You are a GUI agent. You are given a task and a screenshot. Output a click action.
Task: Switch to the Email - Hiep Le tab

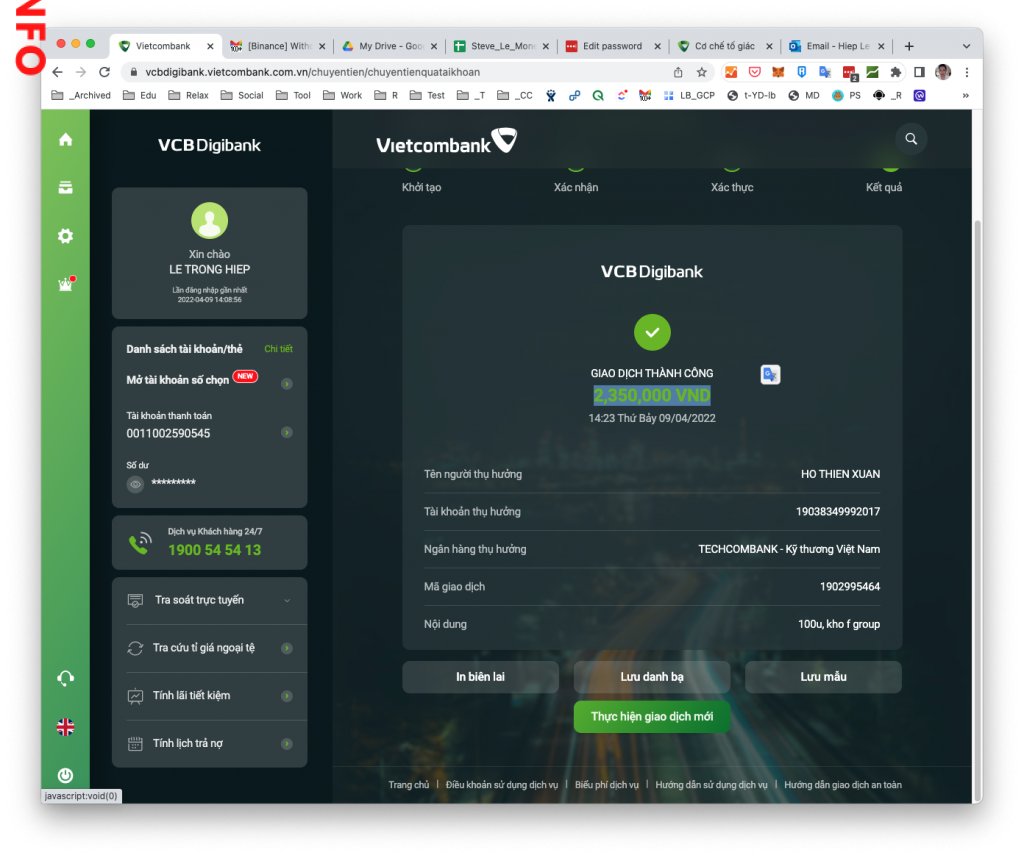[x=837, y=46]
